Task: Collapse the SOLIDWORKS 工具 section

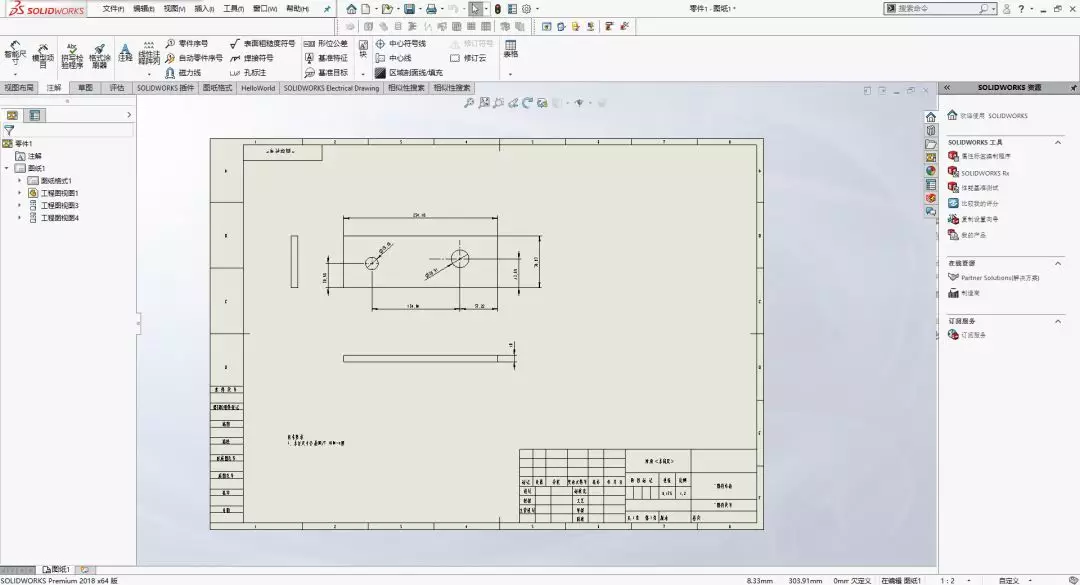Action: [1059, 142]
